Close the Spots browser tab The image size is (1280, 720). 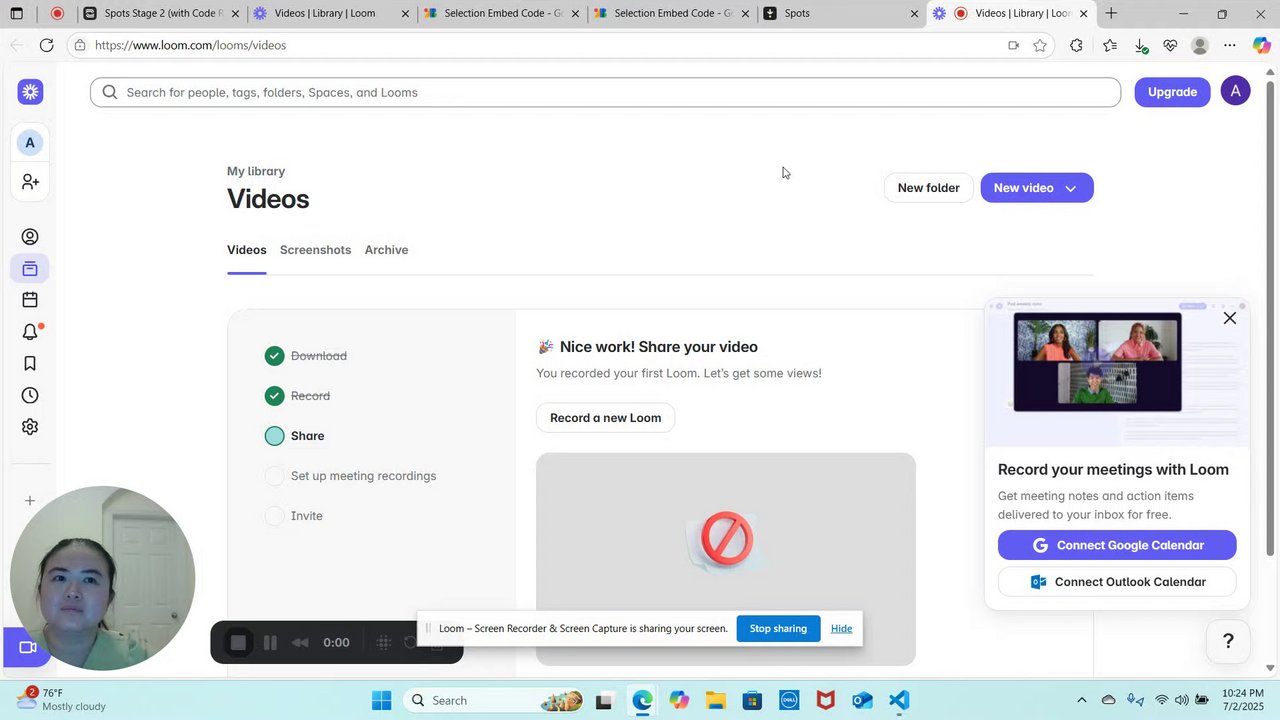click(x=914, y=14)
